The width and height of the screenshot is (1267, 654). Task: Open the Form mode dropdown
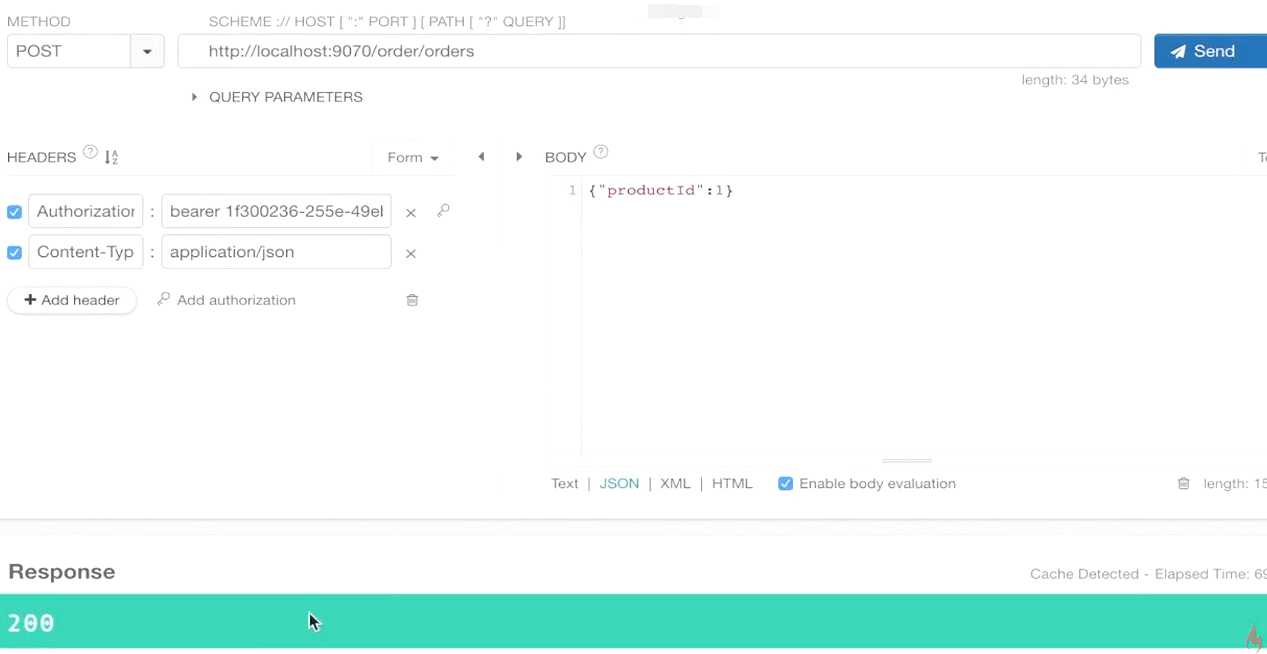pyautogui.click(x=413, y=157)
